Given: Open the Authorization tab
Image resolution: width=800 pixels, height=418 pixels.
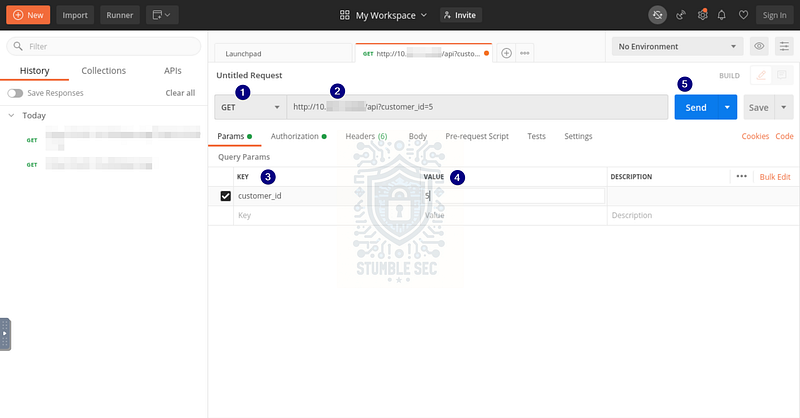Looking at the screenshot, I should (x=298, y=136).
